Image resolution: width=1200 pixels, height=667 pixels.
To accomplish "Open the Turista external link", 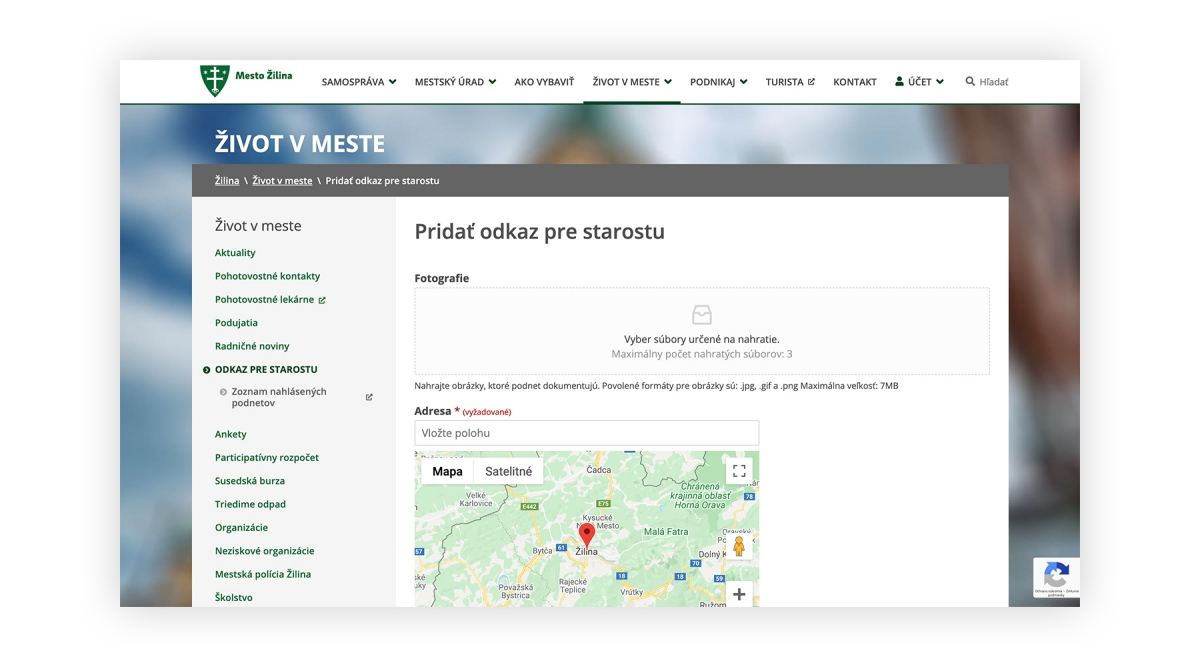I will pos(790,82).
